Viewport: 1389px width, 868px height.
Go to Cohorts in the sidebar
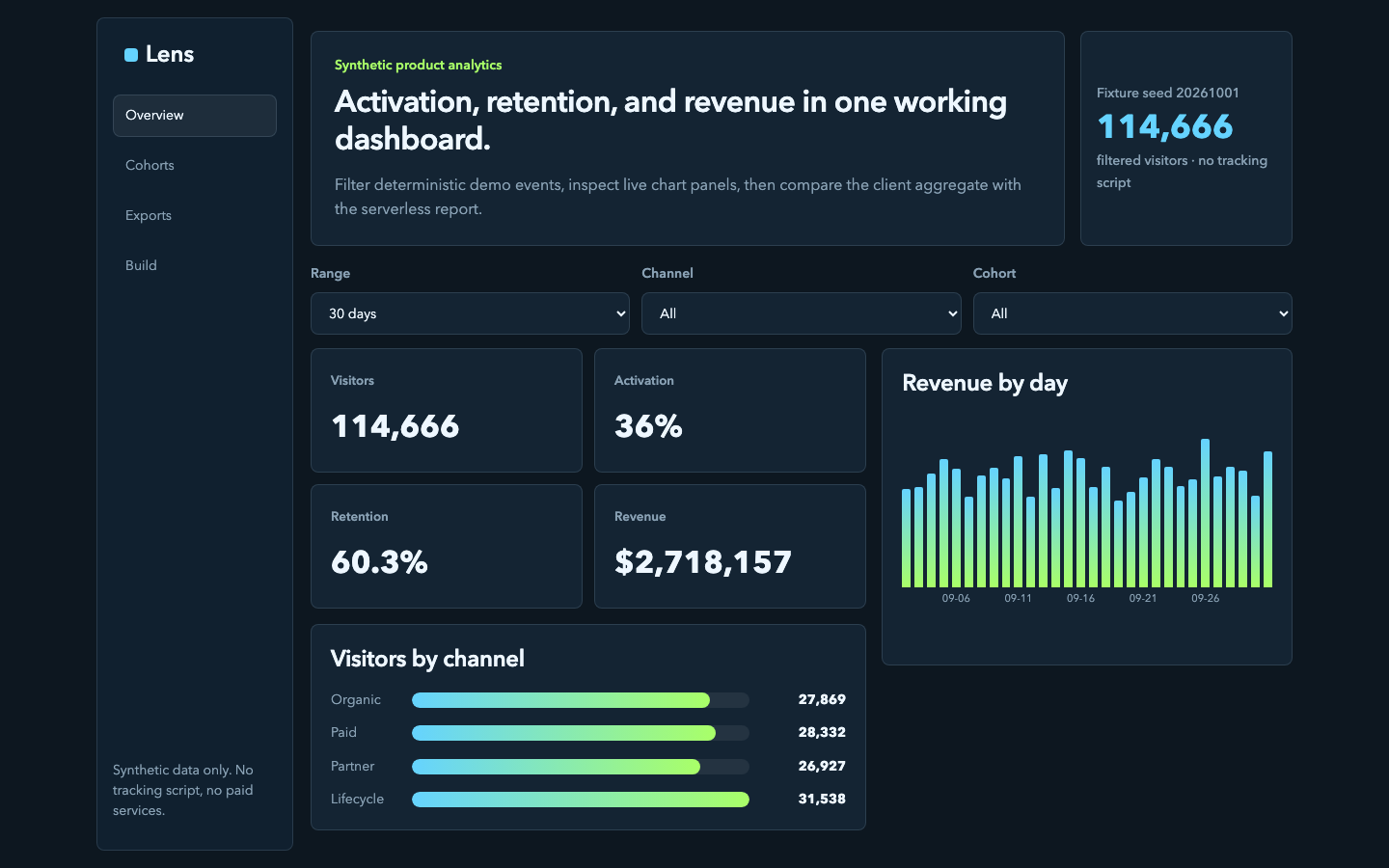(195, 166)
